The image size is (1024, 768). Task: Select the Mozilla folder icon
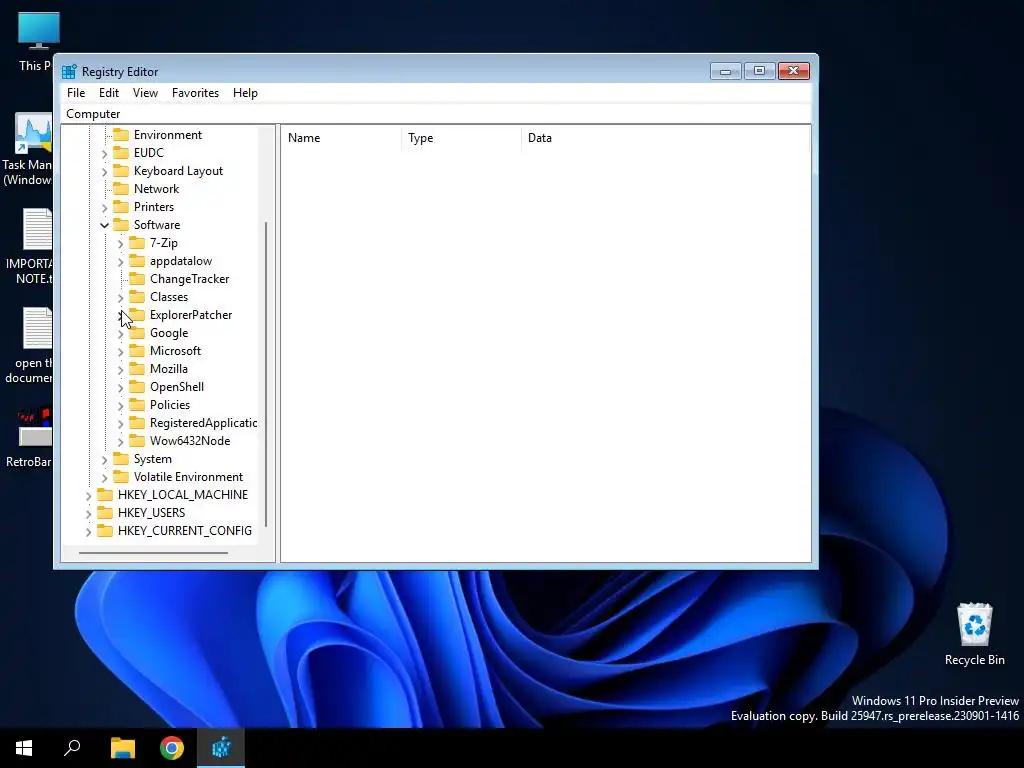(137, 368)
